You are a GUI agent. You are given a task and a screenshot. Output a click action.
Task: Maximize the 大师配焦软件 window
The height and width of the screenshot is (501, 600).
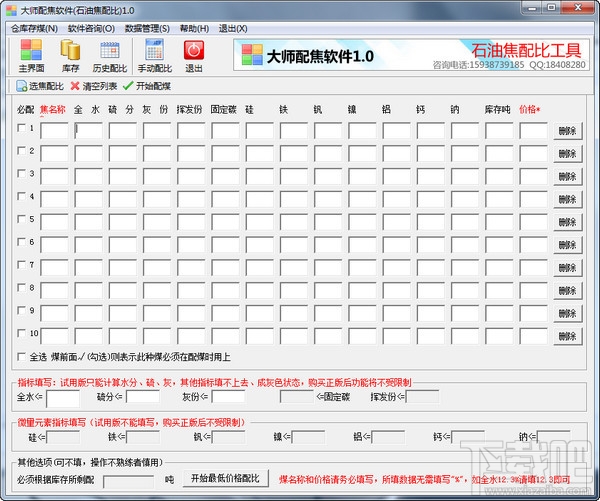(x=552, y=8)
